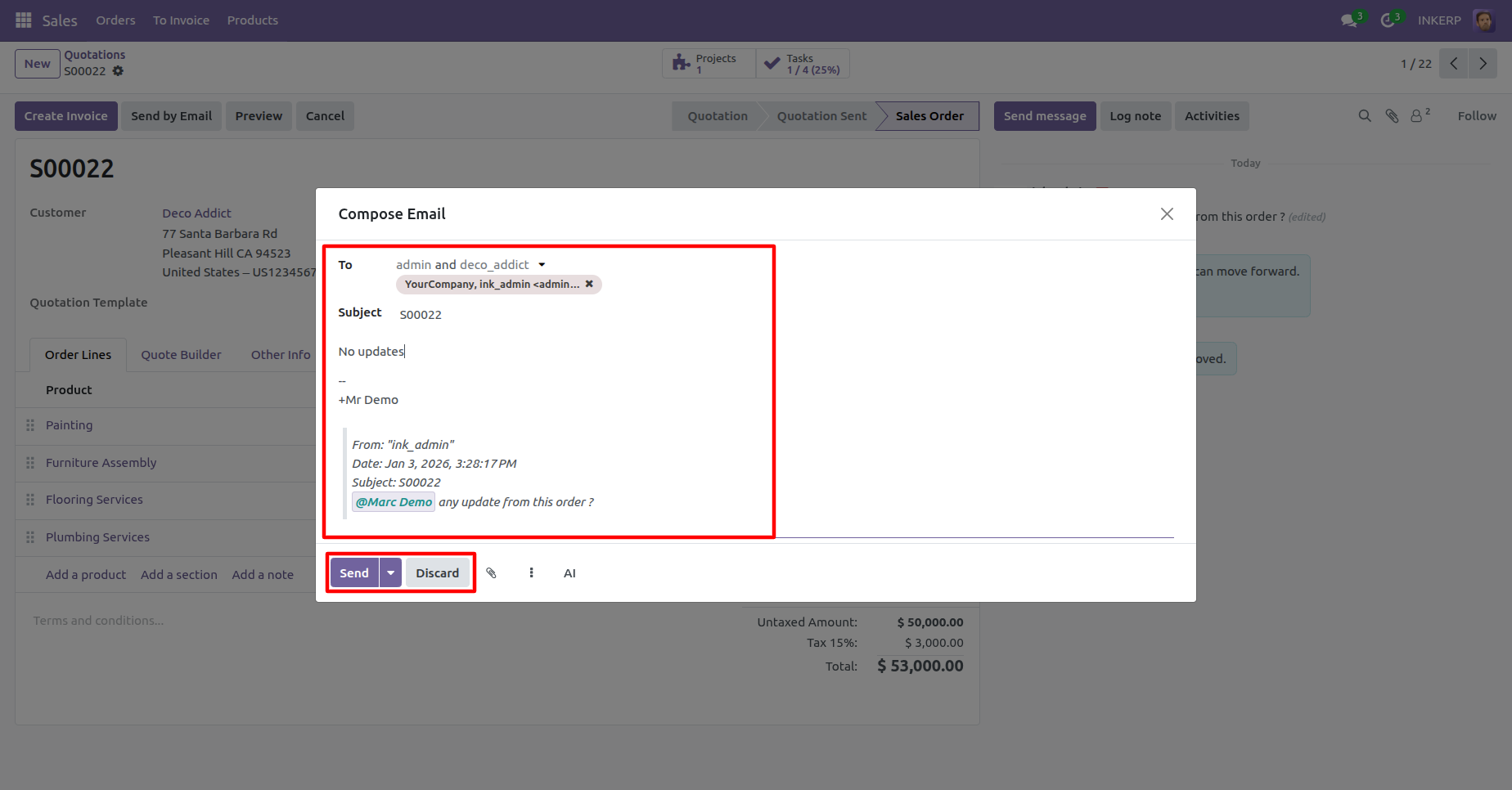Open the To Invoice menu

tap(181, 20)
